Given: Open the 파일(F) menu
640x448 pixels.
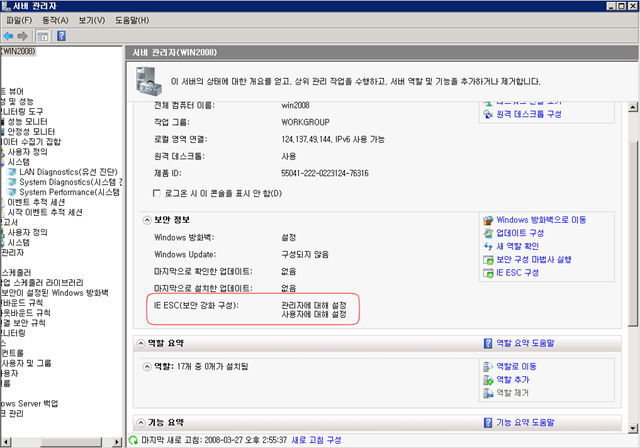Looking at the screenshot, I should [x=19, y=20].
